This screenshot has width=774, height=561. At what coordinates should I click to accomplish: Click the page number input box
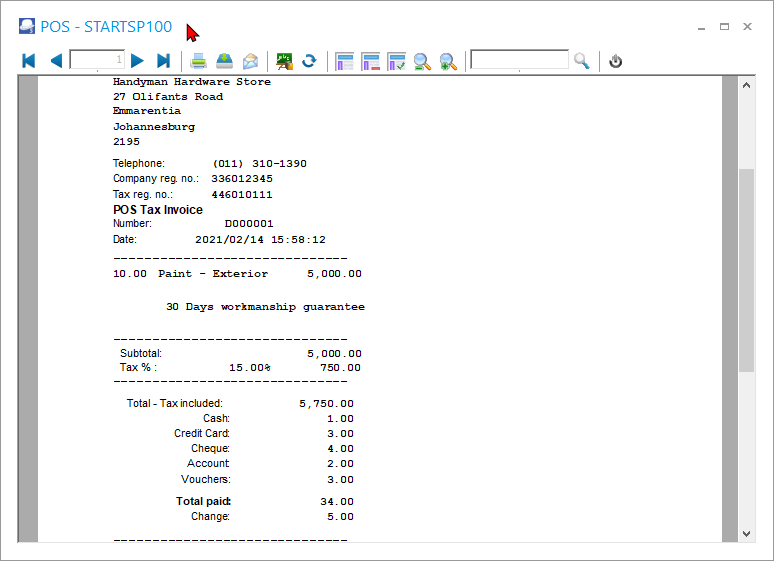(x=97, y=61)
